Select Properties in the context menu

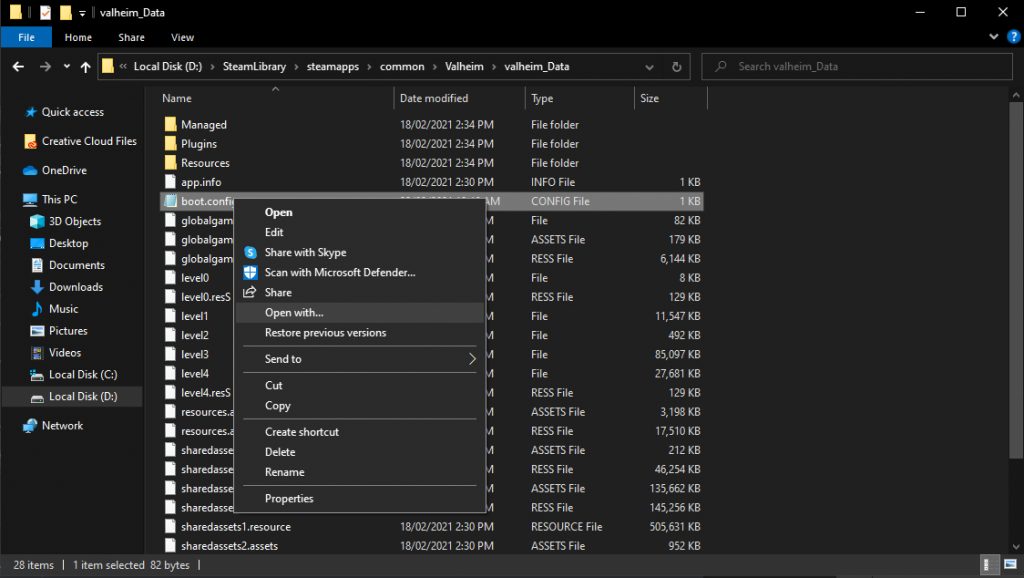point(289,498)
